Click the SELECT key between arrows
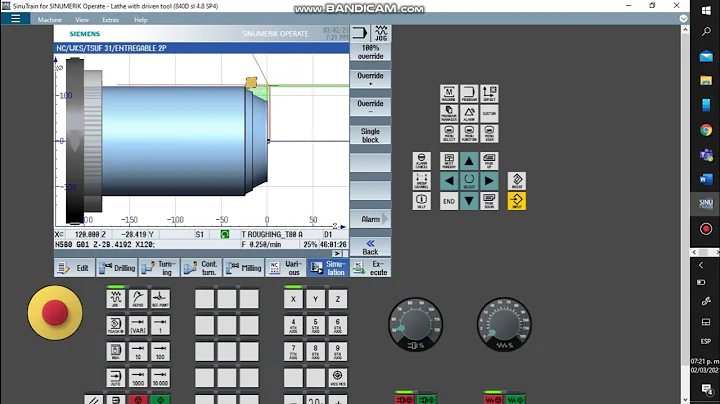The width and height of the screenshot is (720, 404). pos(469,181)
